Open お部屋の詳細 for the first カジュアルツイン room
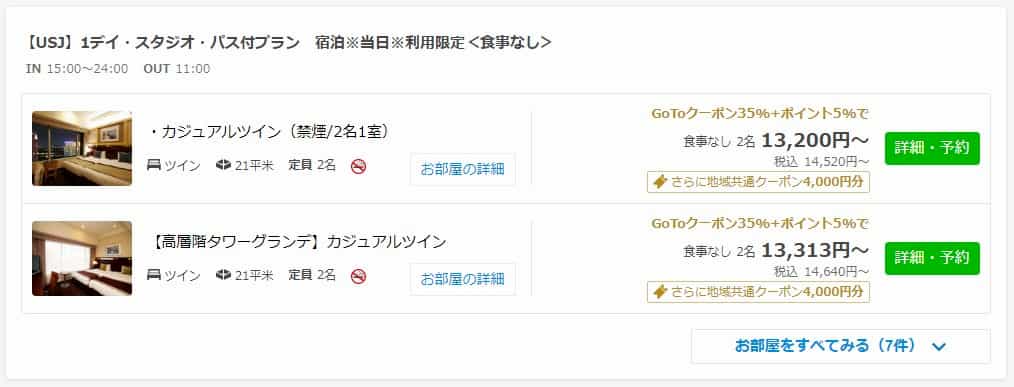1014x387 pixels. click(x=462, y=170)
